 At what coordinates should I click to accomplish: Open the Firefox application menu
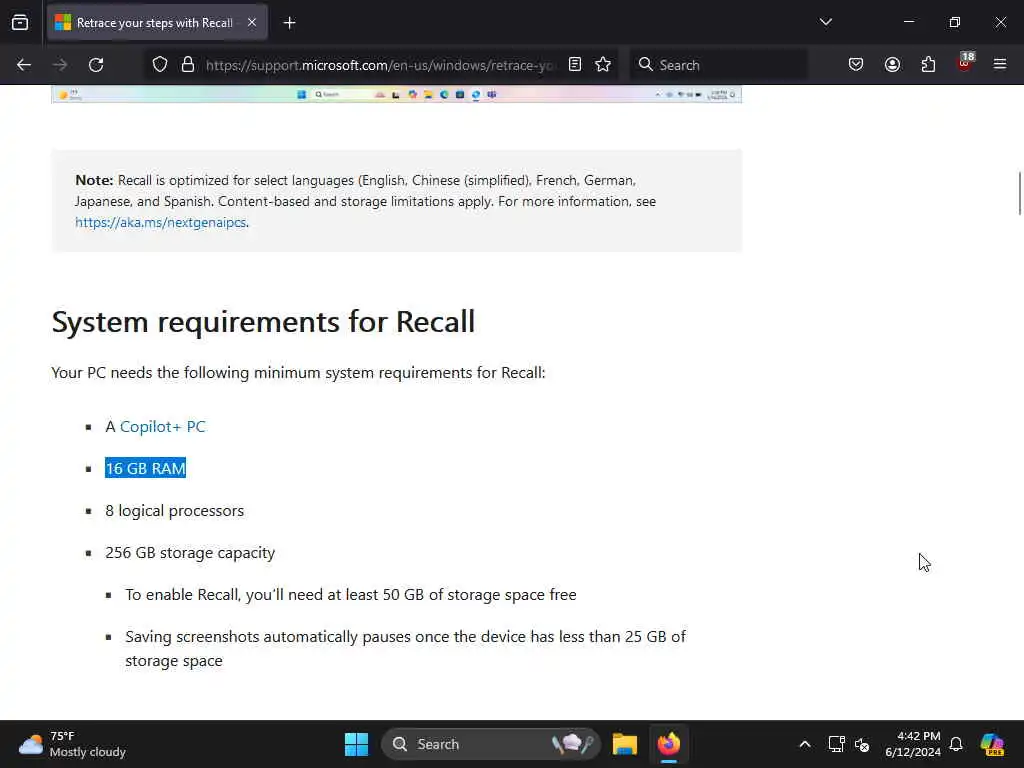coord(1000,65)
